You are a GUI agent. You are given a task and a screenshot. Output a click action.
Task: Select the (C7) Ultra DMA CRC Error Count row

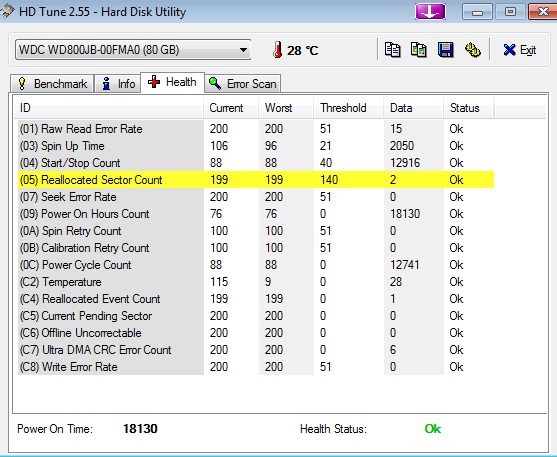point(256,350)
